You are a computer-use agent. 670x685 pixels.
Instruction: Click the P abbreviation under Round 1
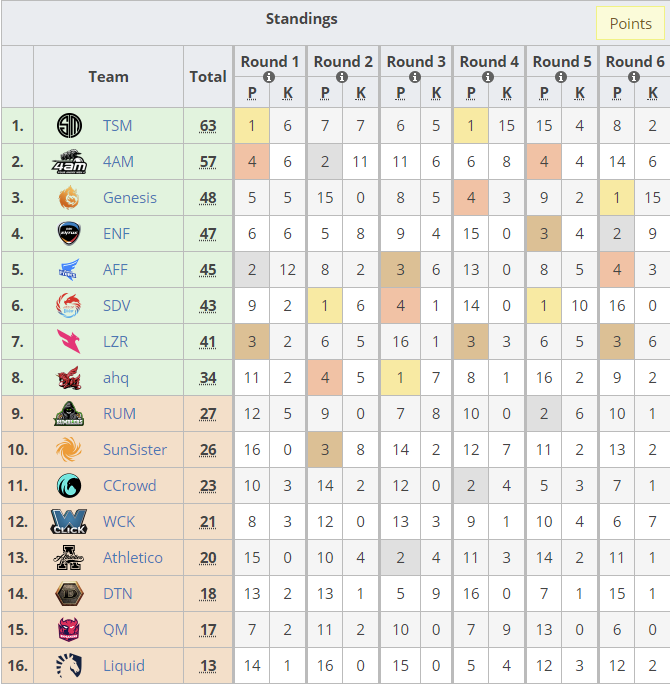click(x=252, y=93)
